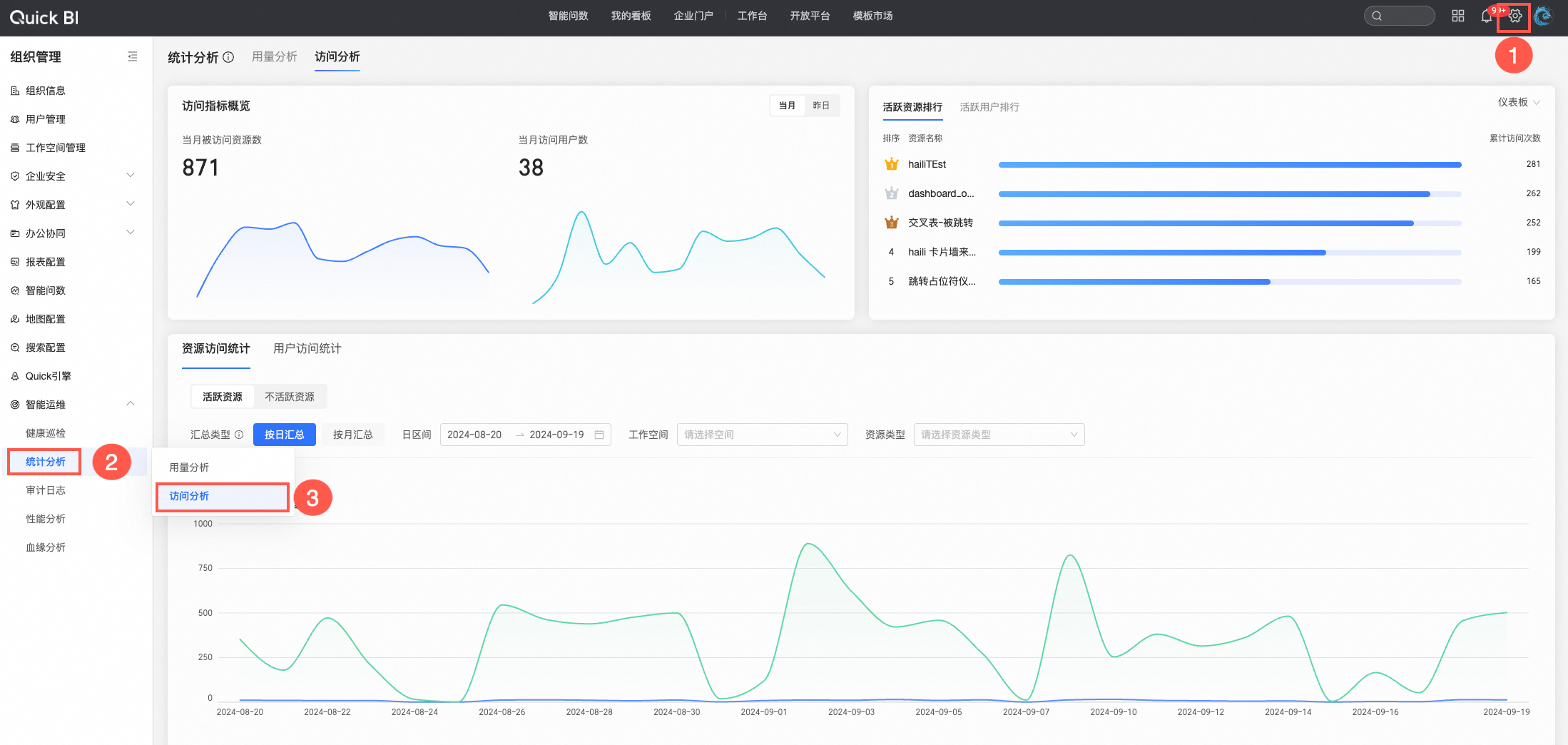Click the start date 2024-08-20 field

tap(474, 435)
